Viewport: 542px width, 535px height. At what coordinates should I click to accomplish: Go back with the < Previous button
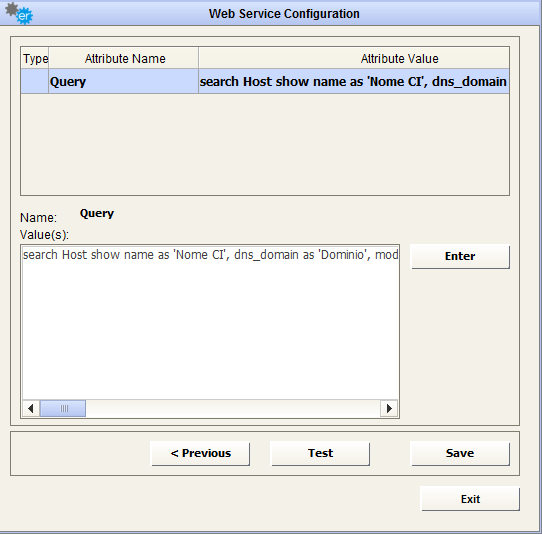pos(200,453)
